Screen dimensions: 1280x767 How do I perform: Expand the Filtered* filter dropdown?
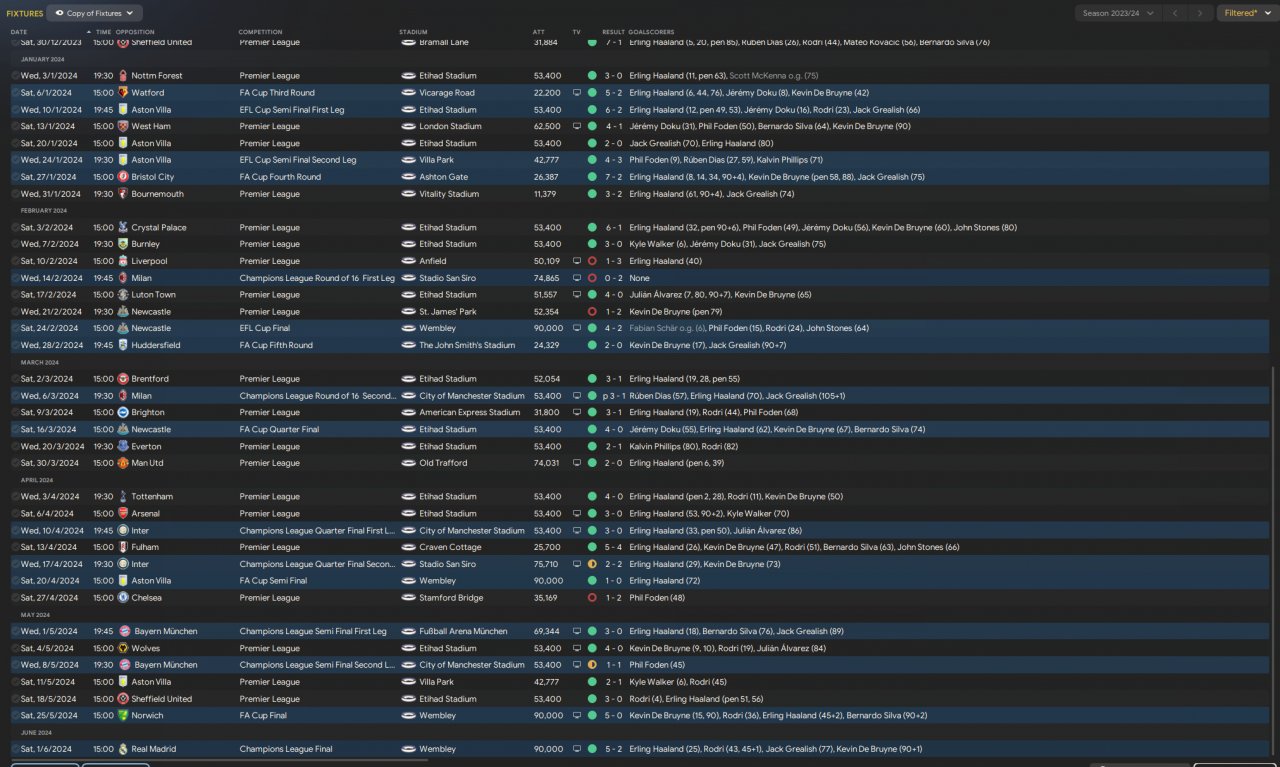click(x=1247, y=13)
